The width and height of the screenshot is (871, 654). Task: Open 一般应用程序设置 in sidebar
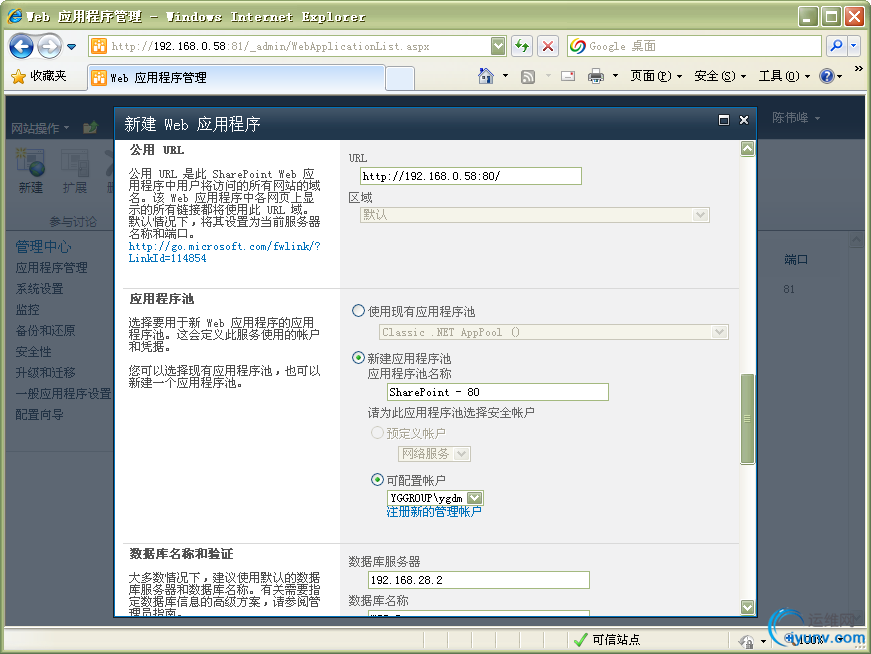pos(63,394)
